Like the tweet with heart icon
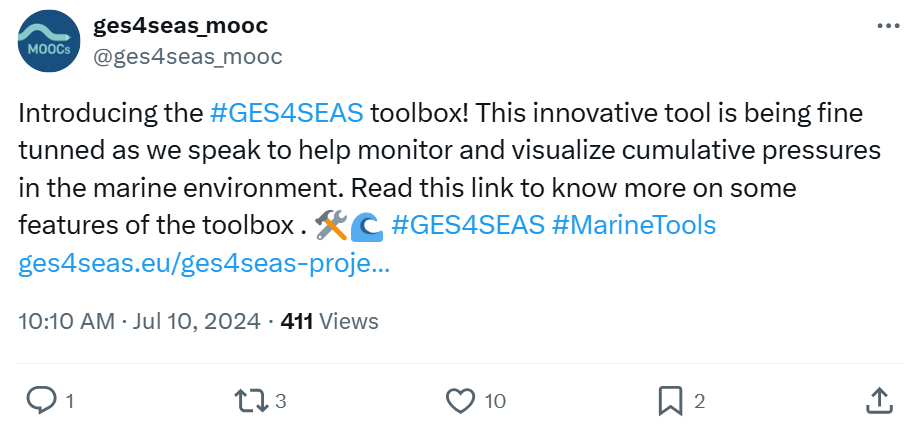Image resolution: width=923 pixels, height=431 pixels. [x=460, y=401]
